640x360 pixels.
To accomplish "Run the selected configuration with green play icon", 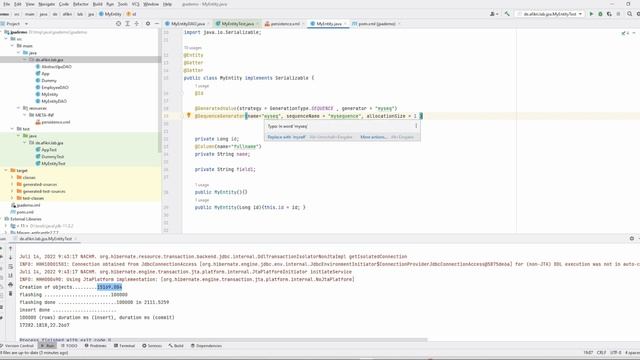I will coord(591,14).
